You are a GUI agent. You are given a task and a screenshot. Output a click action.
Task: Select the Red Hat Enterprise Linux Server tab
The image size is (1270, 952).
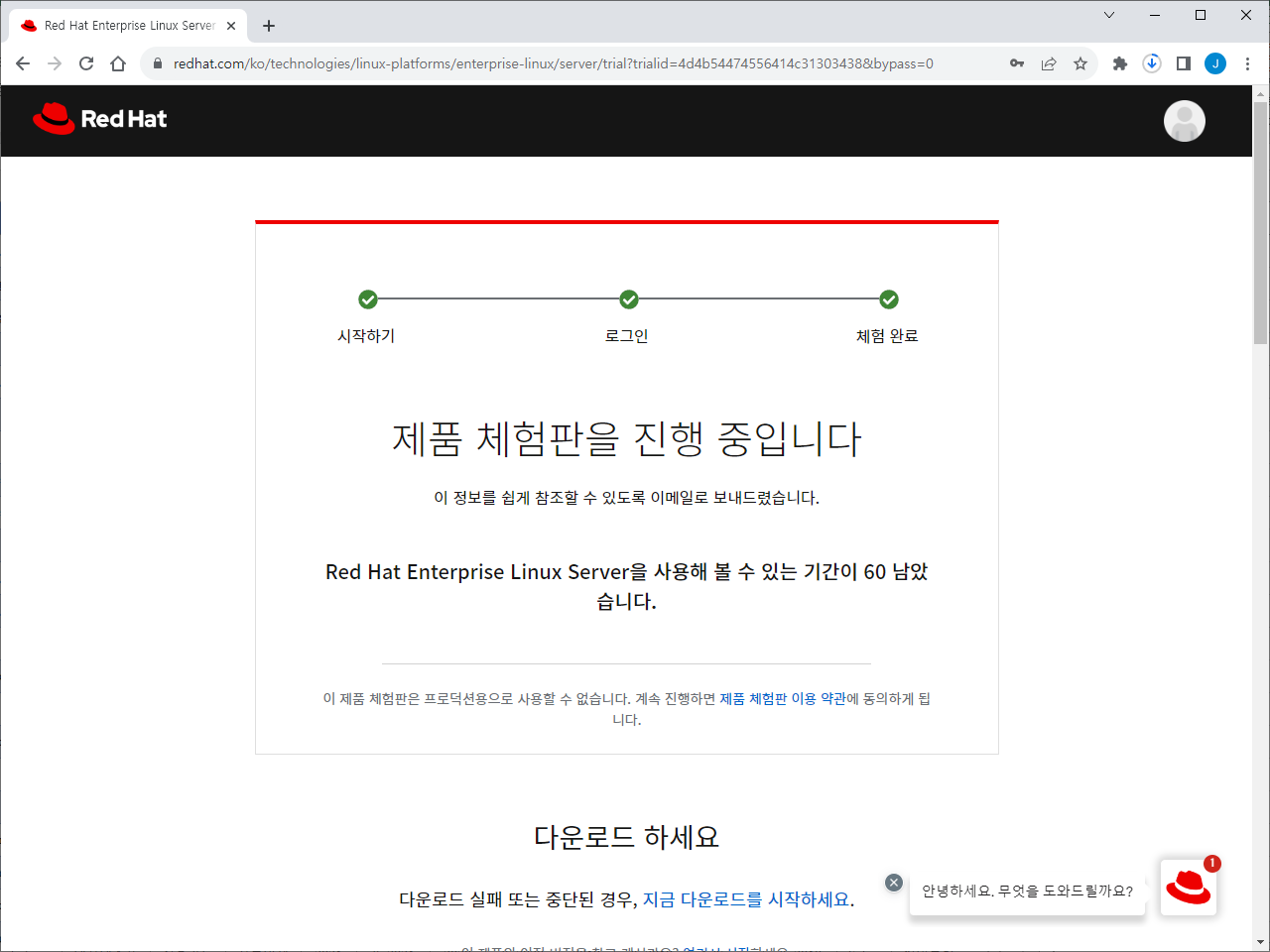coord(129,26)
